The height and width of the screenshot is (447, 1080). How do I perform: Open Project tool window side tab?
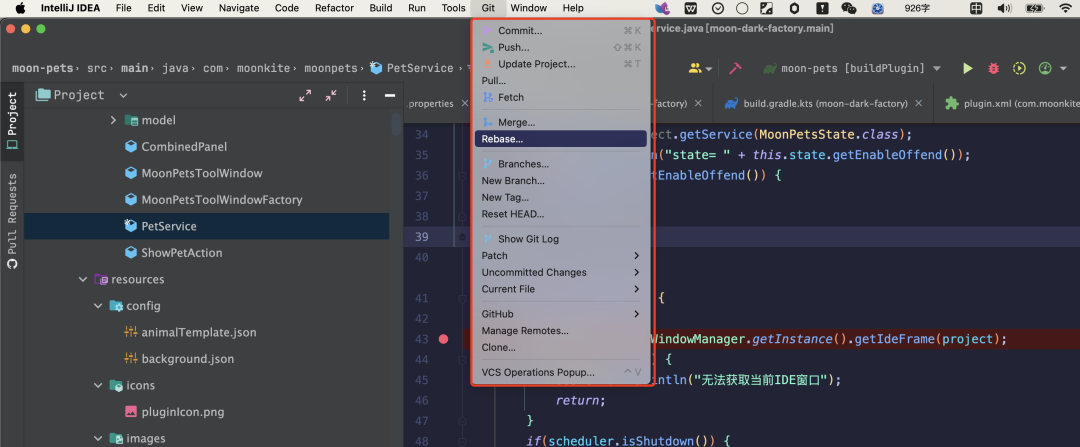[12, 123]
